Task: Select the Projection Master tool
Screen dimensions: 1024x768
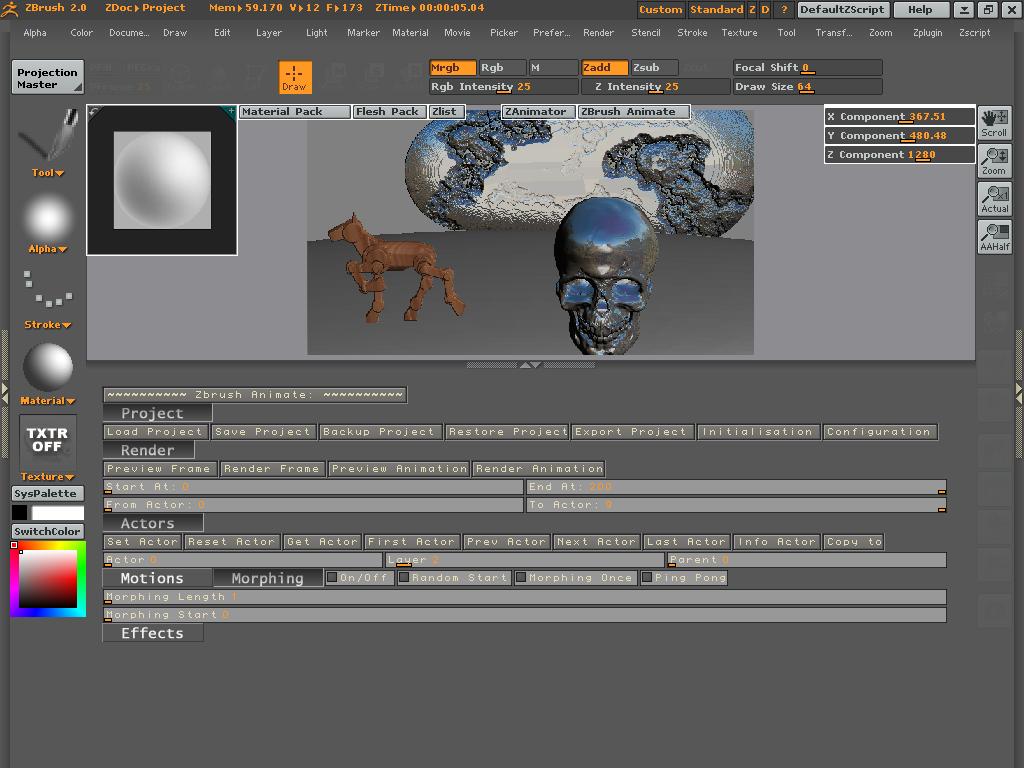Action: (x=46, y=75)
